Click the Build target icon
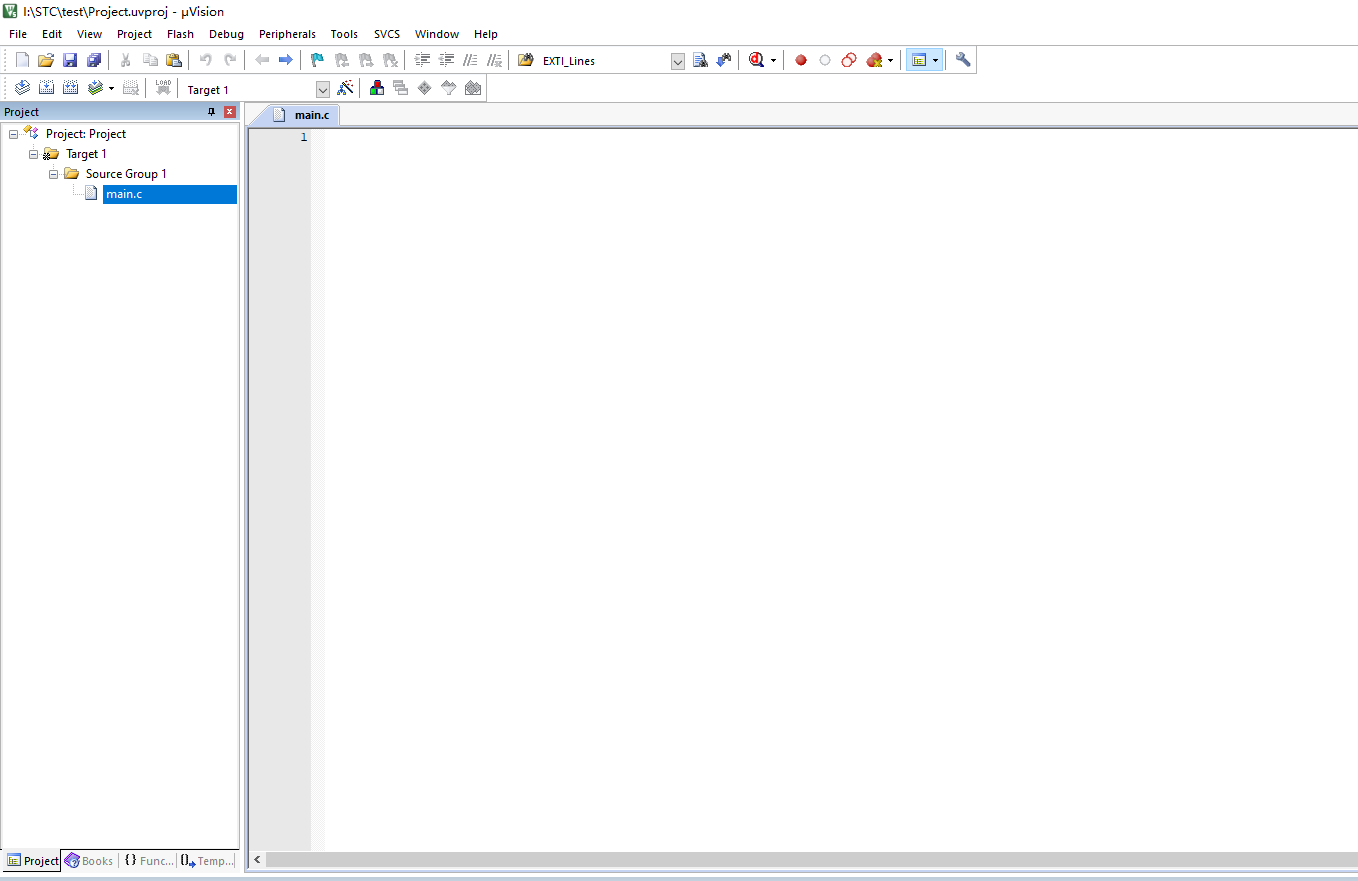 click(x=46, y=88)
